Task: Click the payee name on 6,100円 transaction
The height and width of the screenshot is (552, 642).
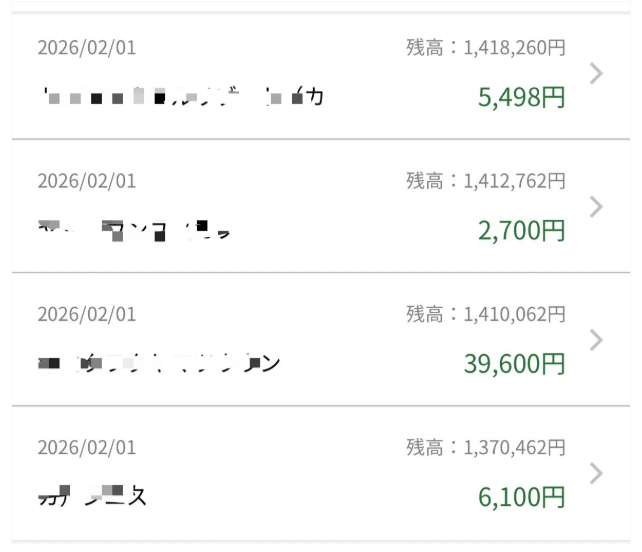Action: pos(92,496)
